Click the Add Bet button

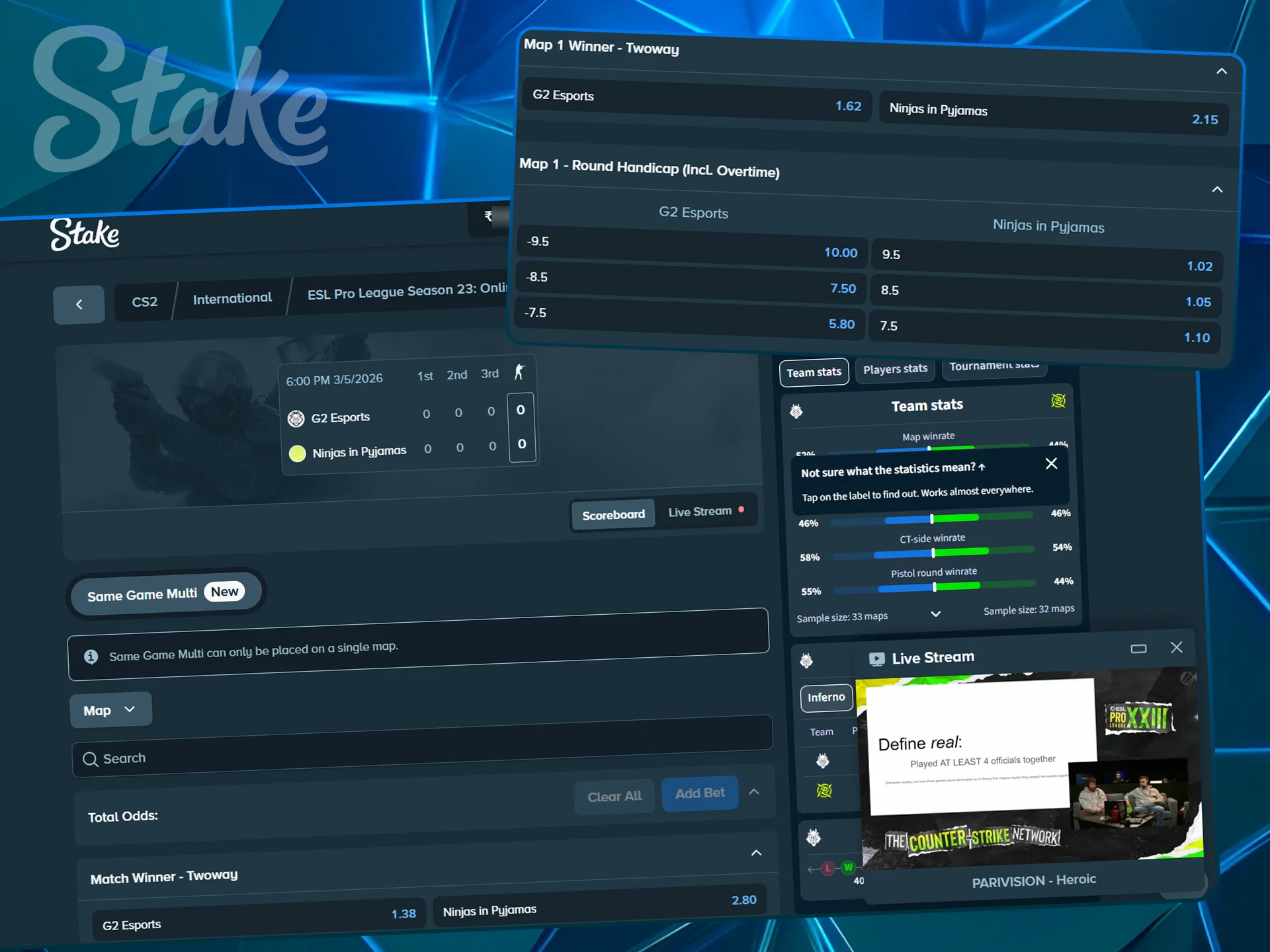click(700, 793)
